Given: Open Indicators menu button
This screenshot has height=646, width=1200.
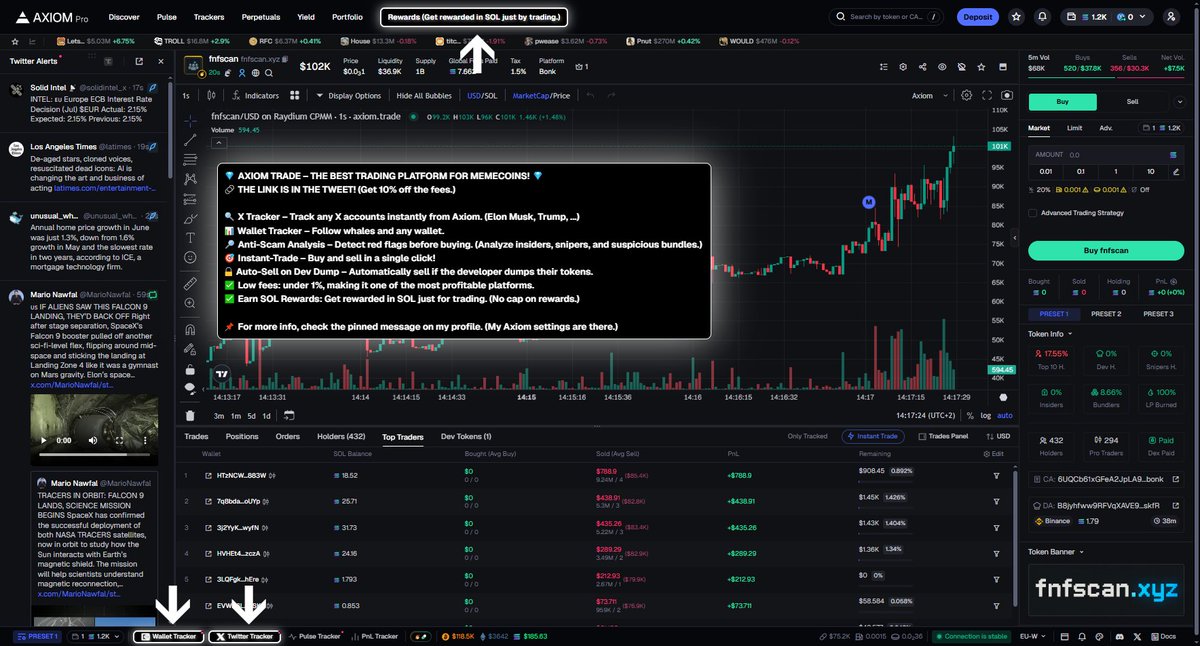Looking at the screenshot, I should (255, 96).
